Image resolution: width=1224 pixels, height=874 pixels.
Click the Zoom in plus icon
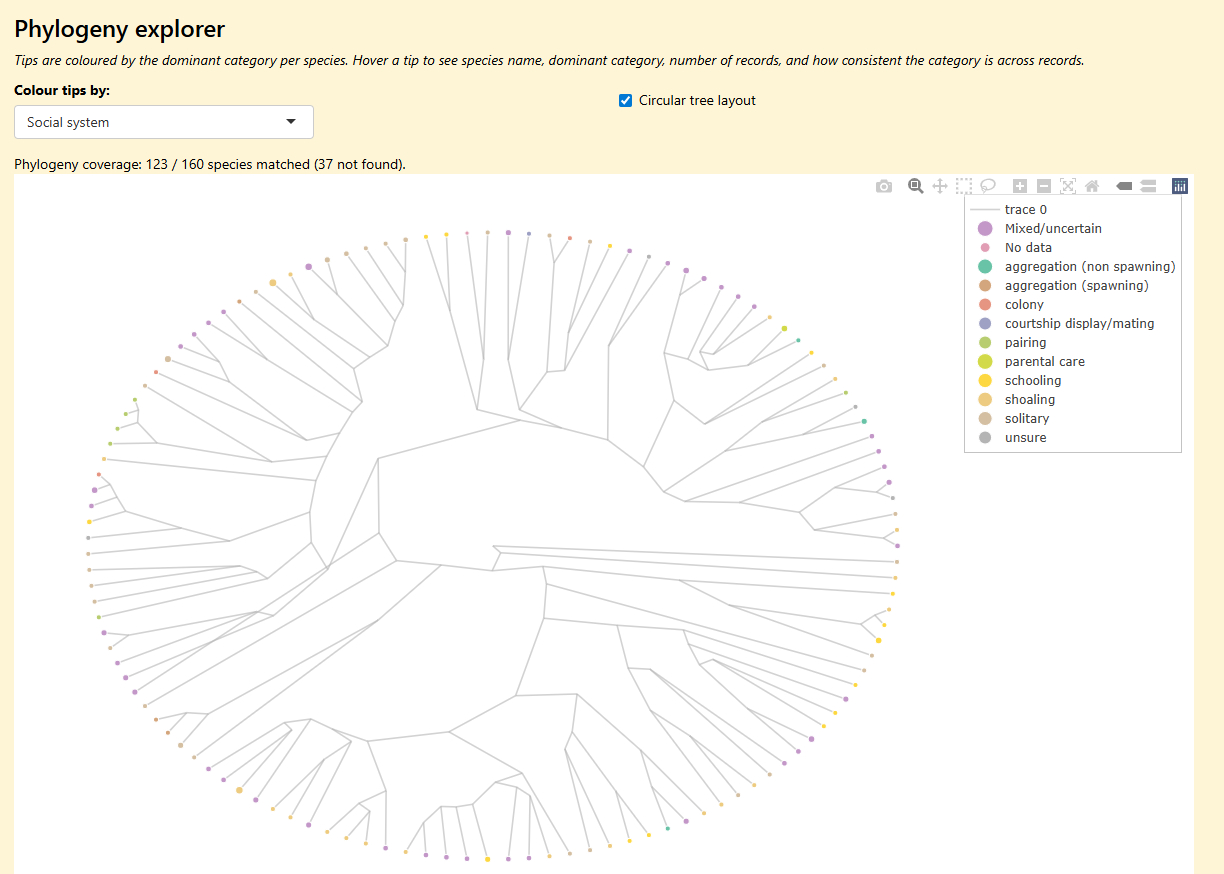tap(1020, 186)
